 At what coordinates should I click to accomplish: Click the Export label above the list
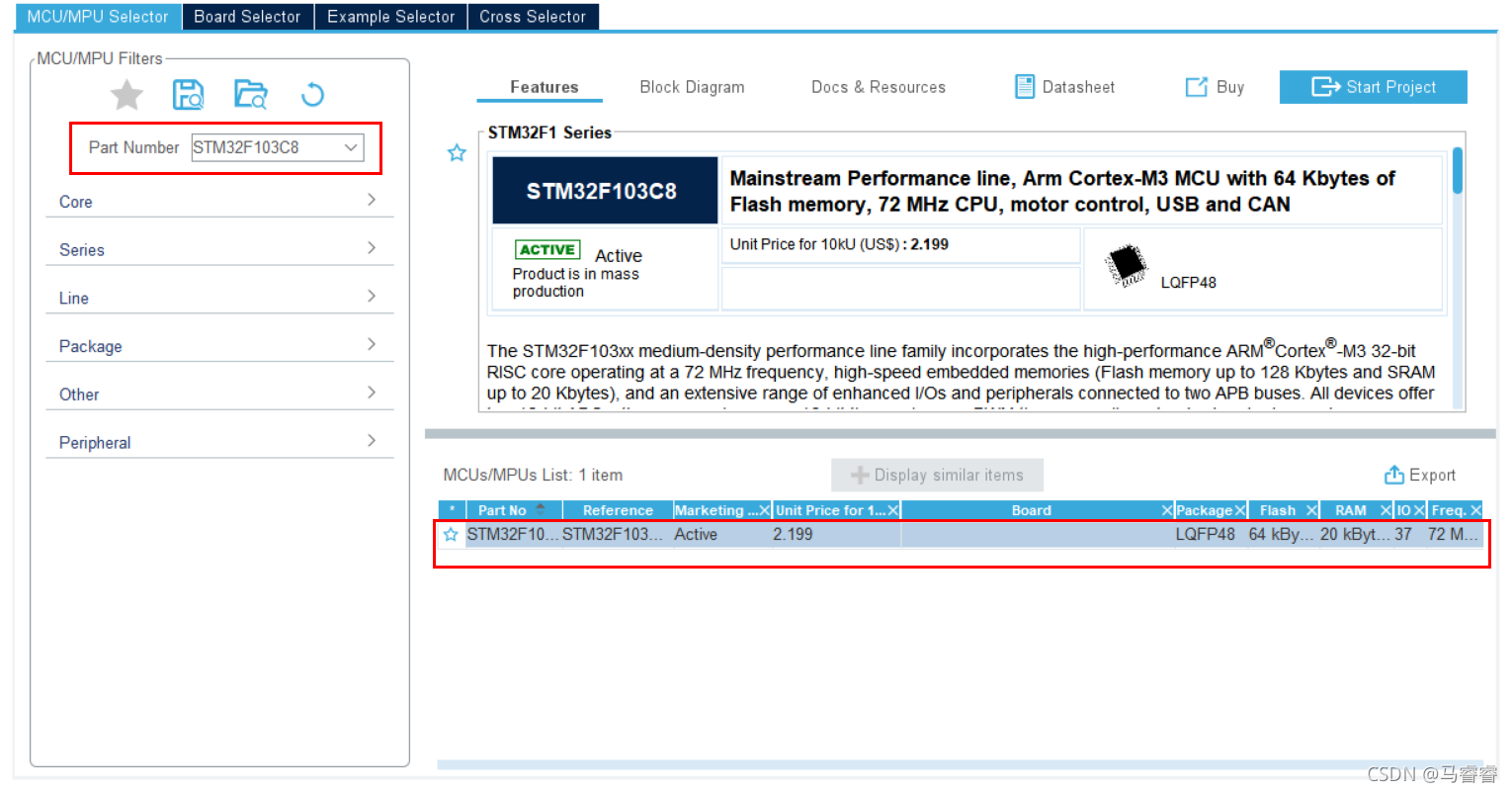pos(1432,475)
